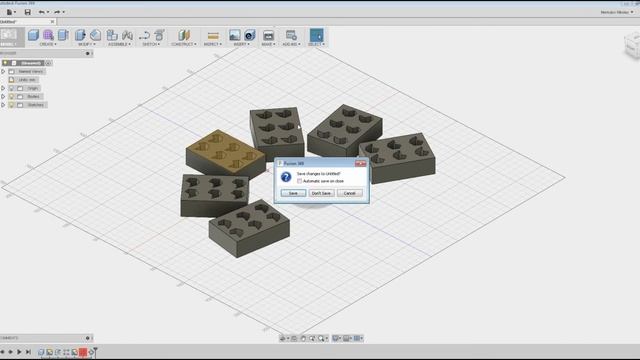The width and height of the screenshot is (640, 360).
Task: Select the second Insert tool icon
Action: click(250, 35)
